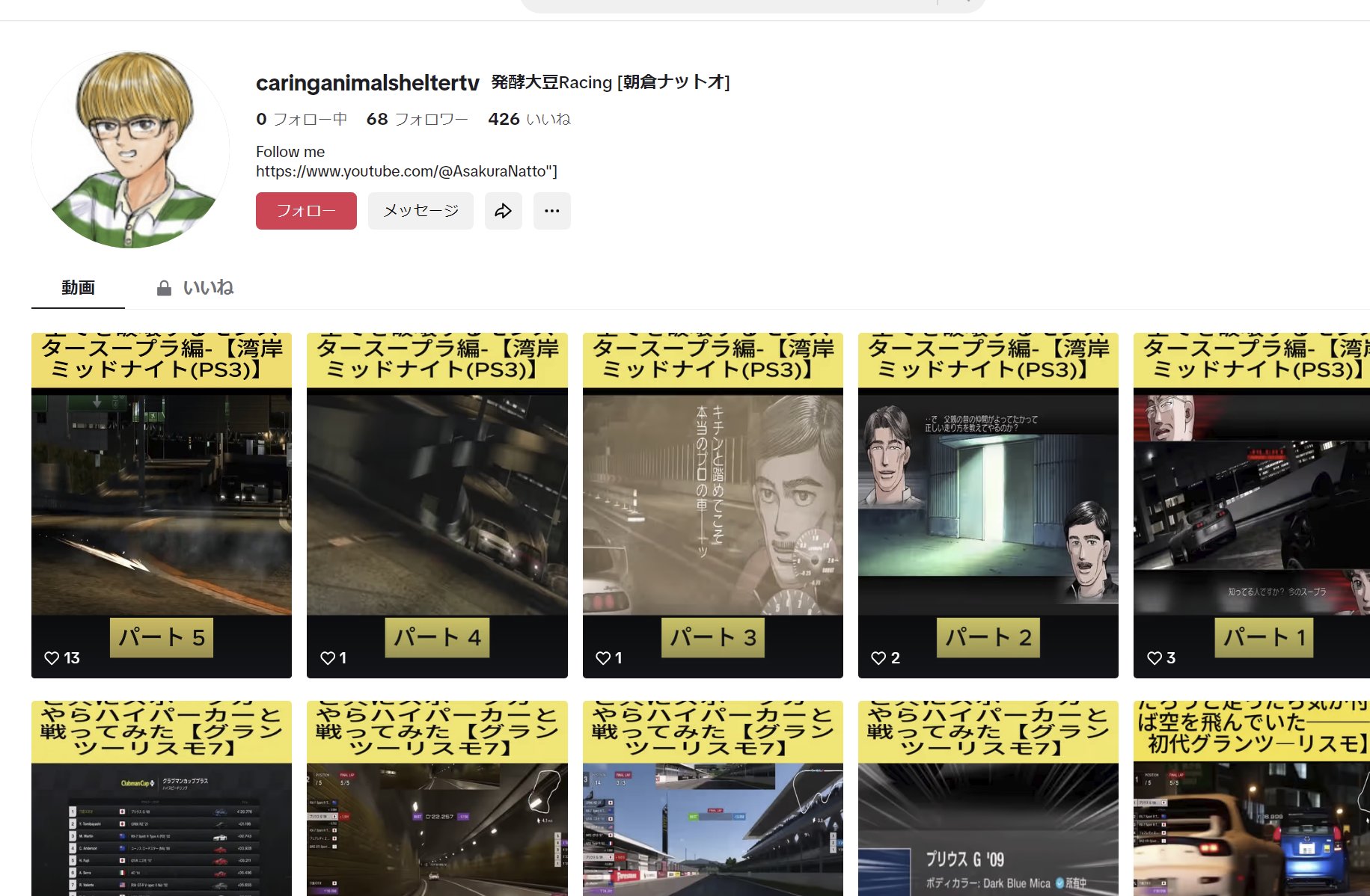Open the パート 1 video thumbnail
1370x896 pixels.
coord(1252,506)
